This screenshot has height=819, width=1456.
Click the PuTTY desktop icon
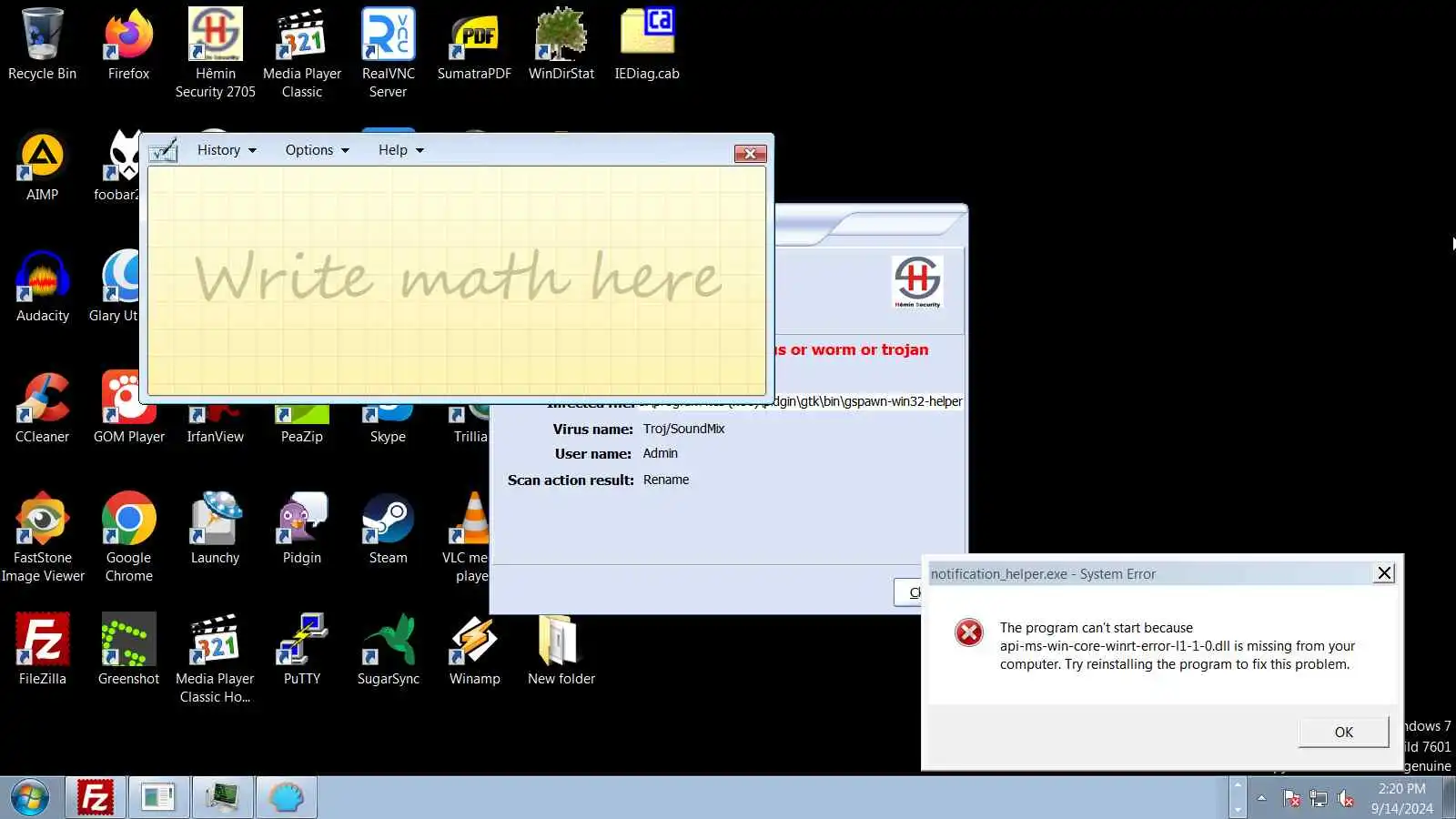coord(302,650)
